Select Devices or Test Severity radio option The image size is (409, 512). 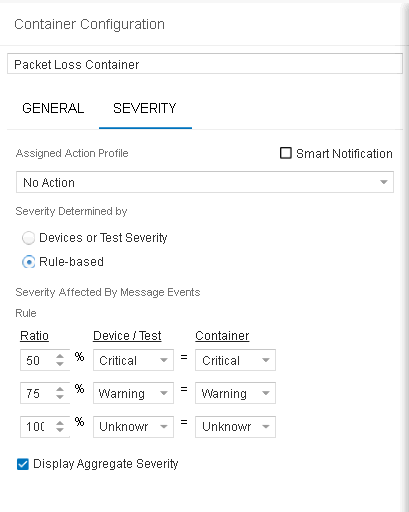point(28,238)
